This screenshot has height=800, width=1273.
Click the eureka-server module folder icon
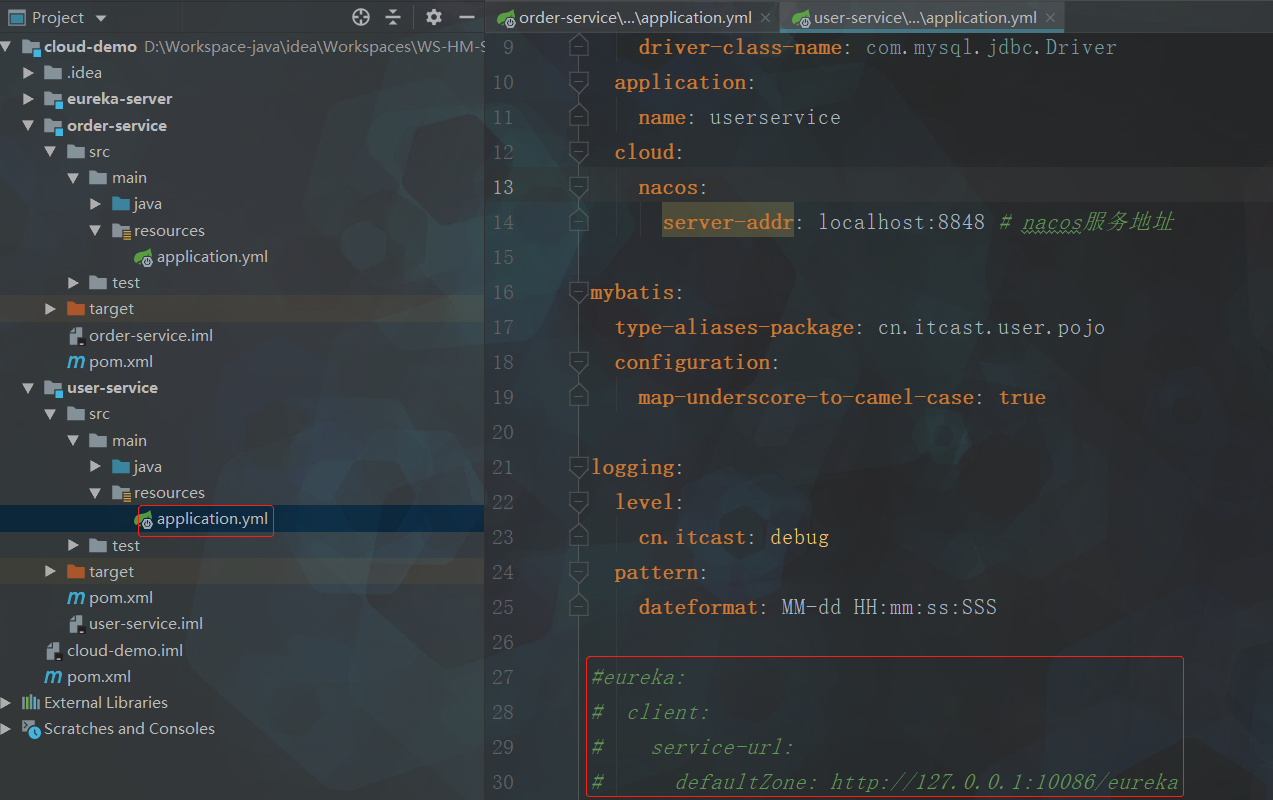(53, 99)
